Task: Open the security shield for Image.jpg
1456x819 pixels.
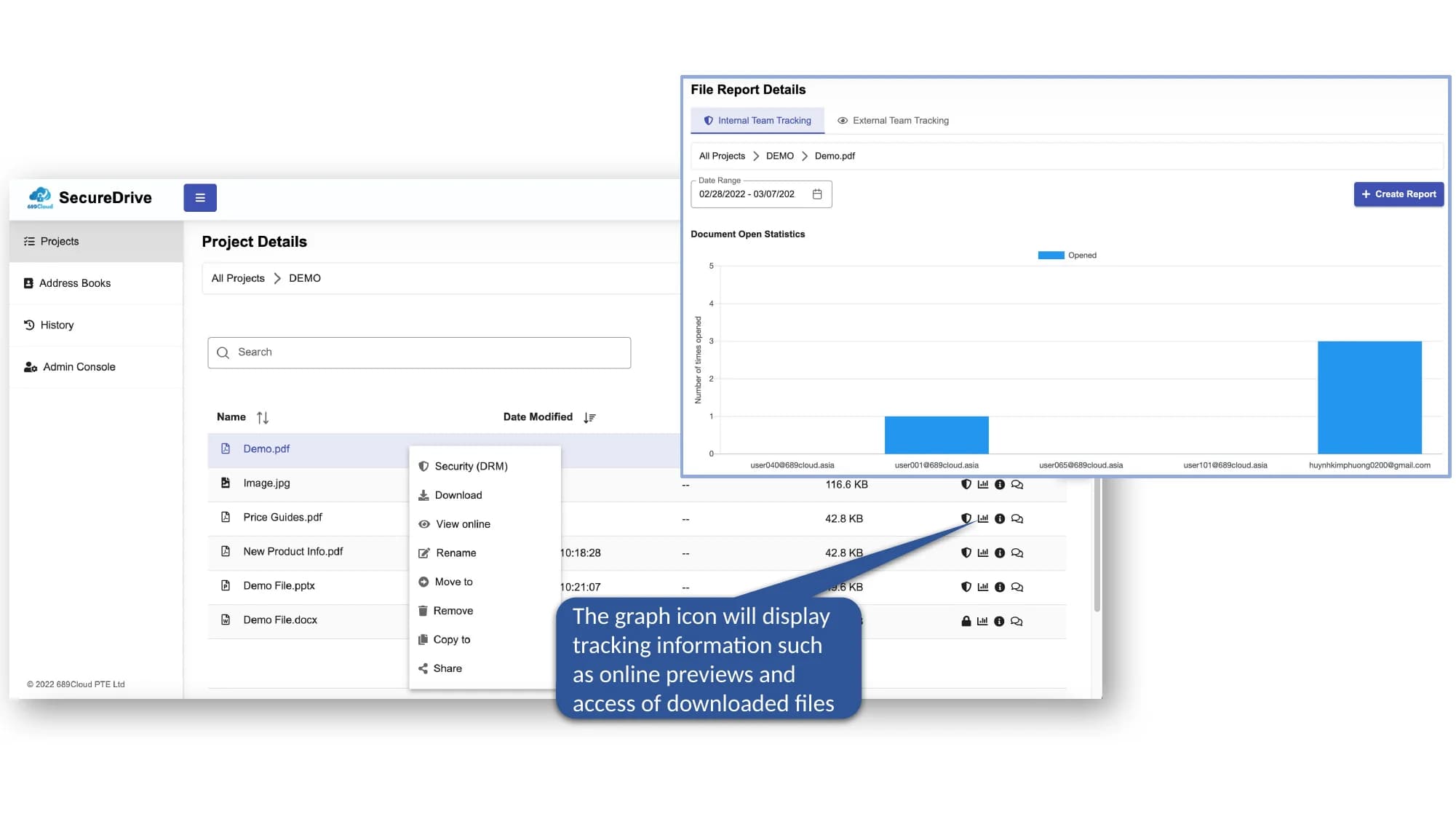Action: point(966,484)
